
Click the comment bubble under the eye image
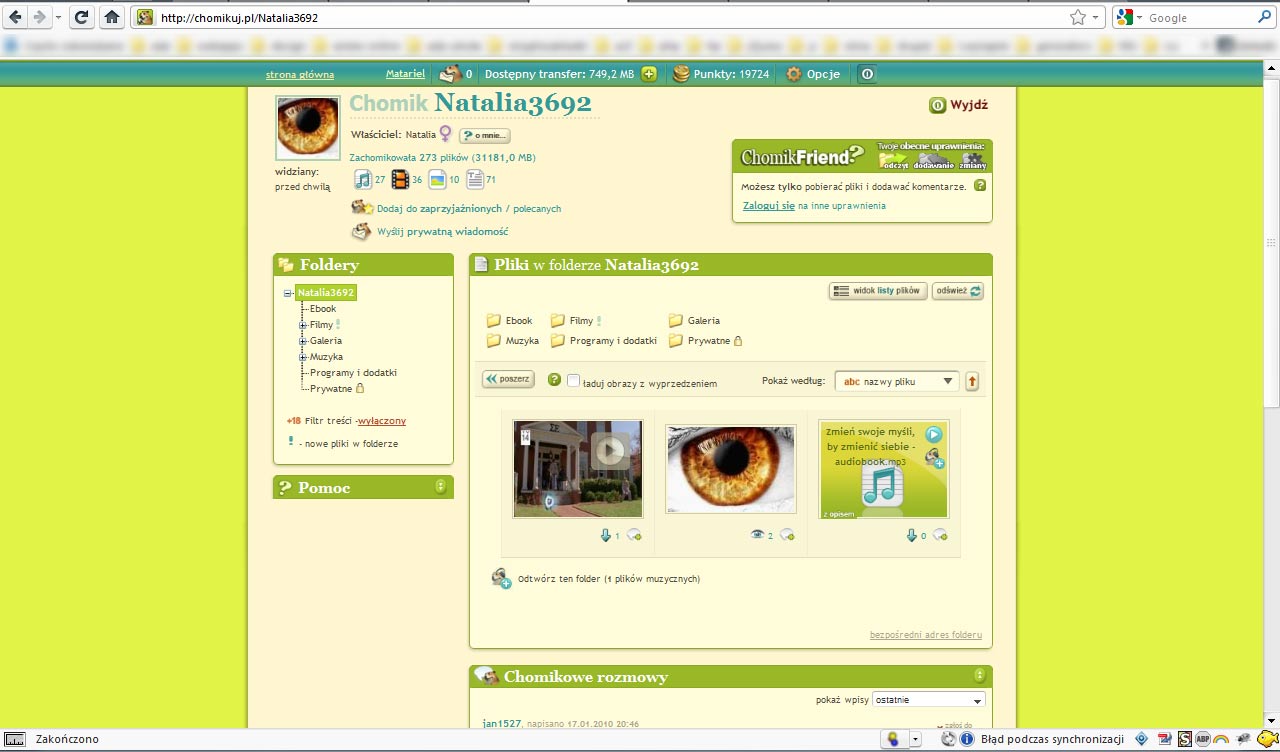[787, 535]
